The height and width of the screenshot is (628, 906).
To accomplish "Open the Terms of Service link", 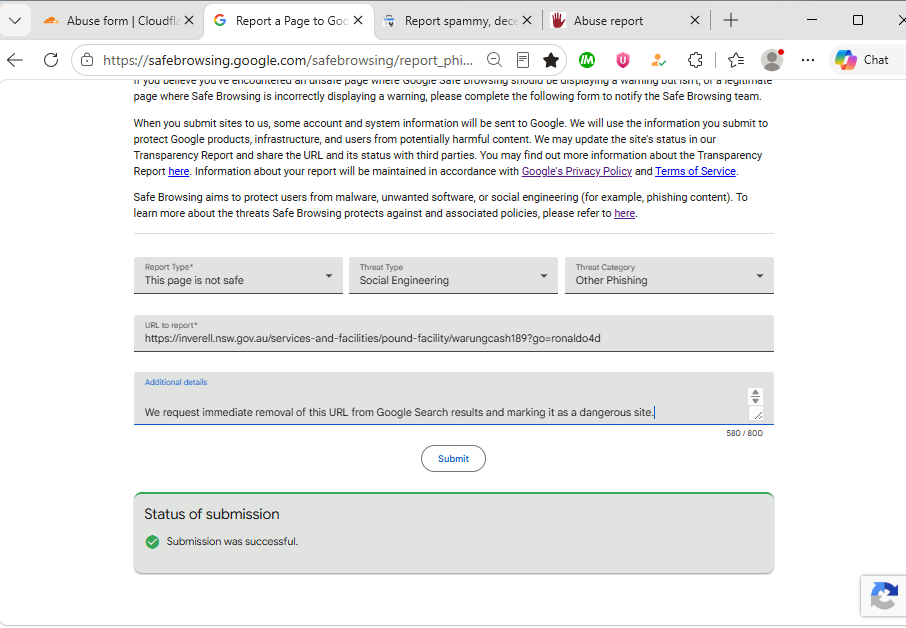I will [x=695, y=172].
